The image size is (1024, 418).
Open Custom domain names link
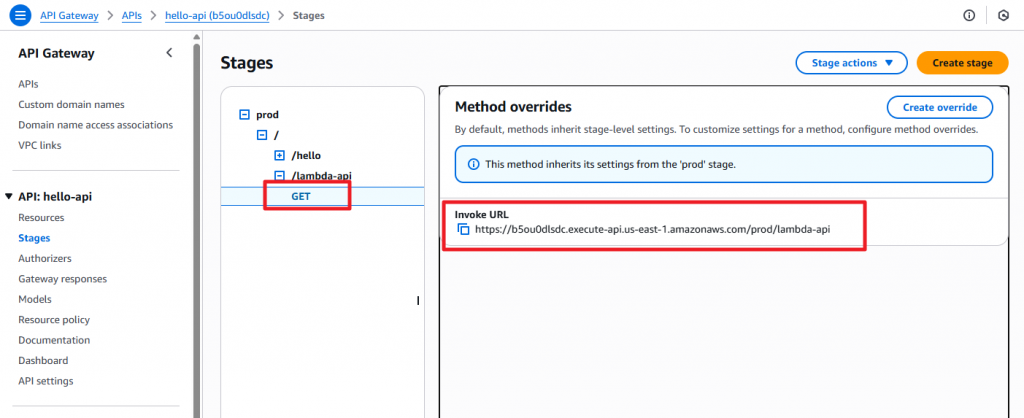pos(71,104)
